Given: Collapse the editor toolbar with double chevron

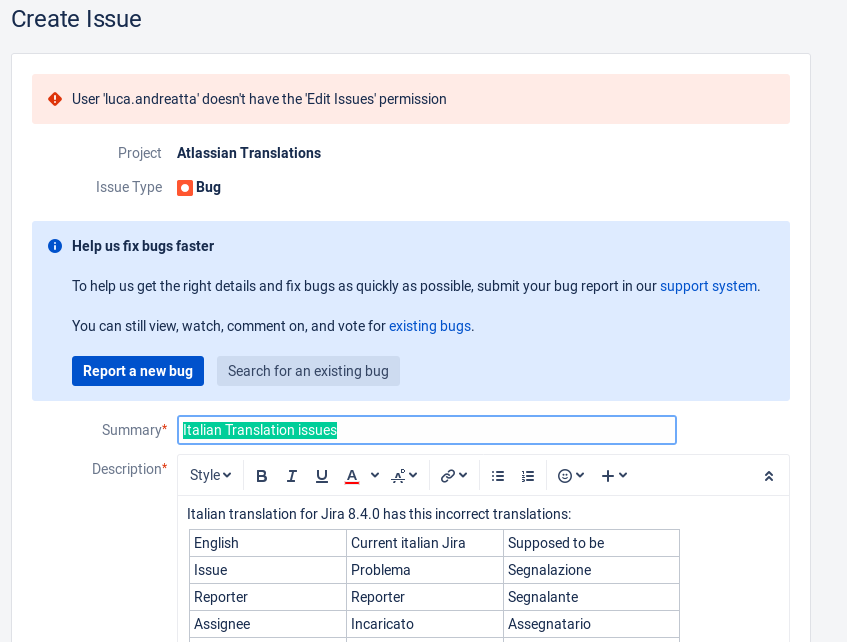Looking at the screenshot, I should point(769,476).
